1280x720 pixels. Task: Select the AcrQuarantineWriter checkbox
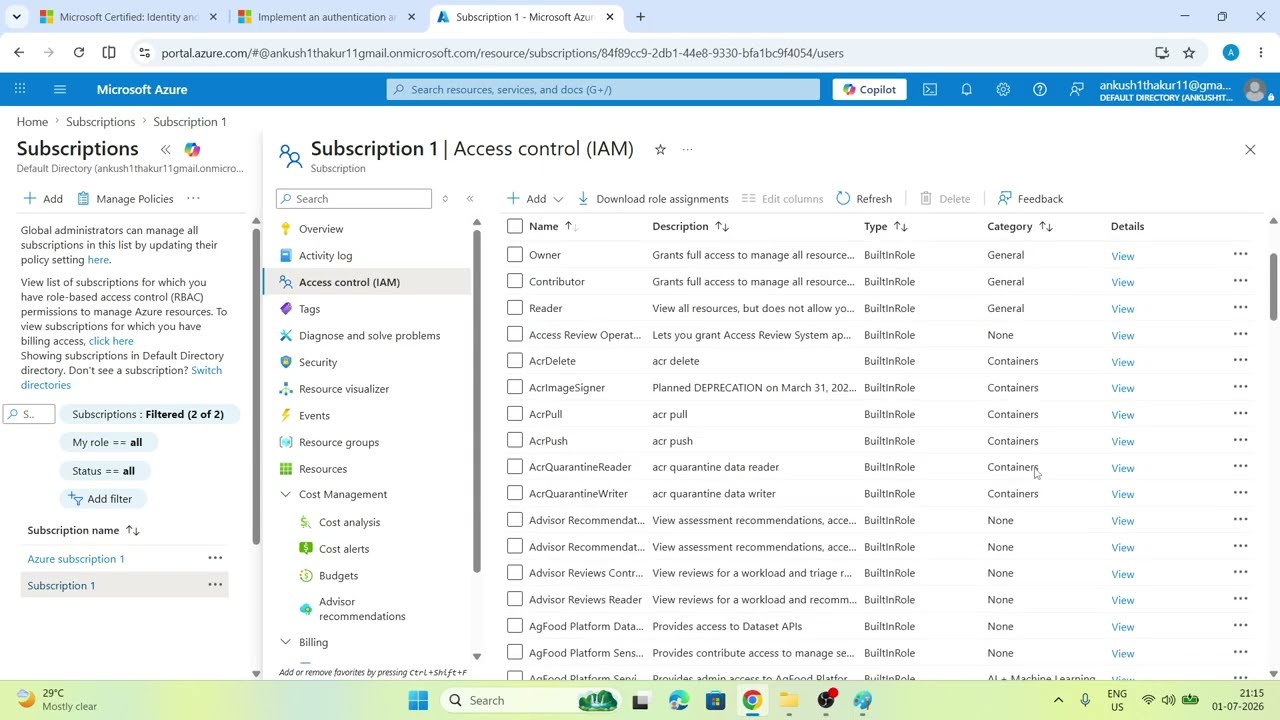point(515,493)
